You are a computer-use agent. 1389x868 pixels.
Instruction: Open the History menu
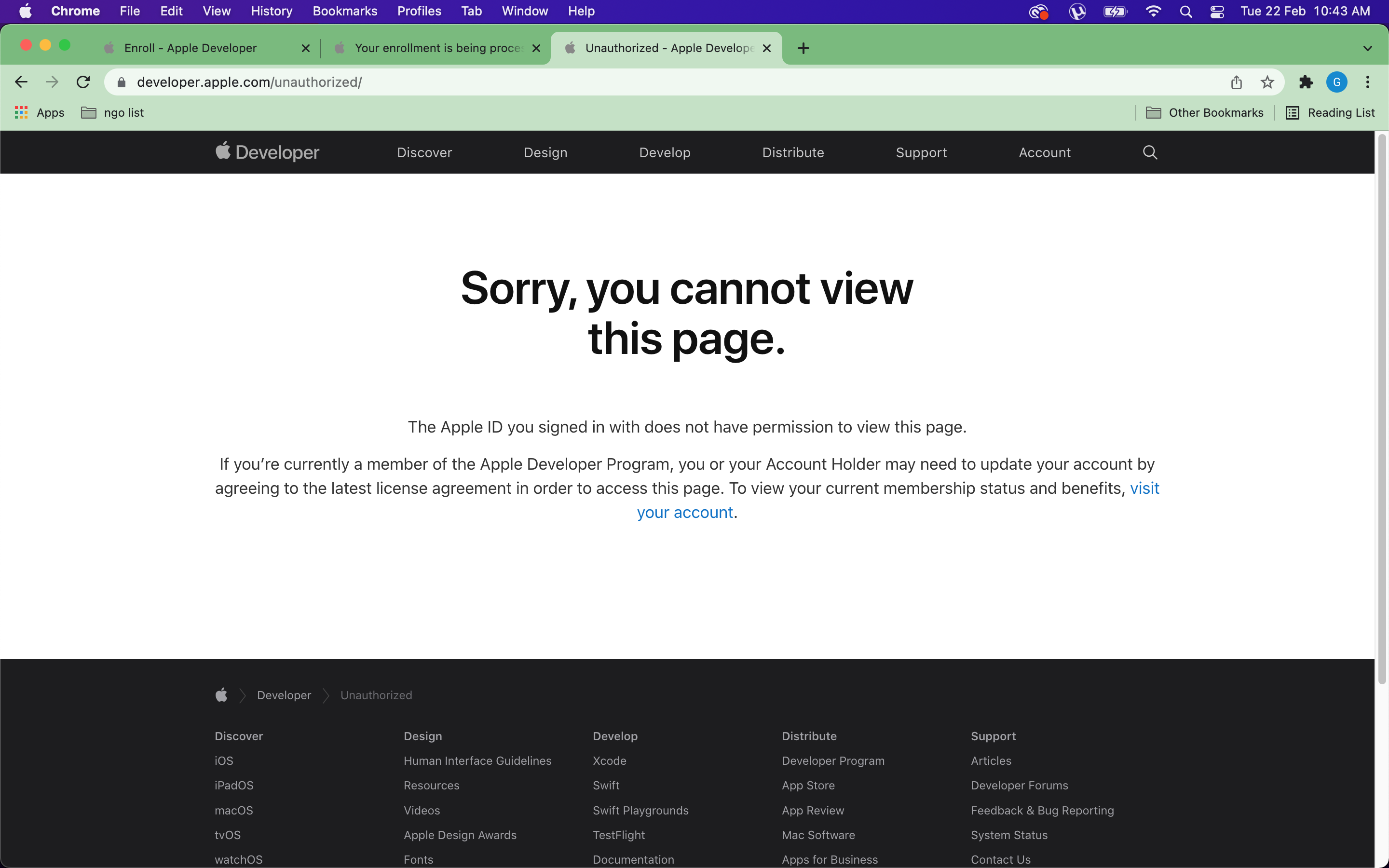(272, 11)
